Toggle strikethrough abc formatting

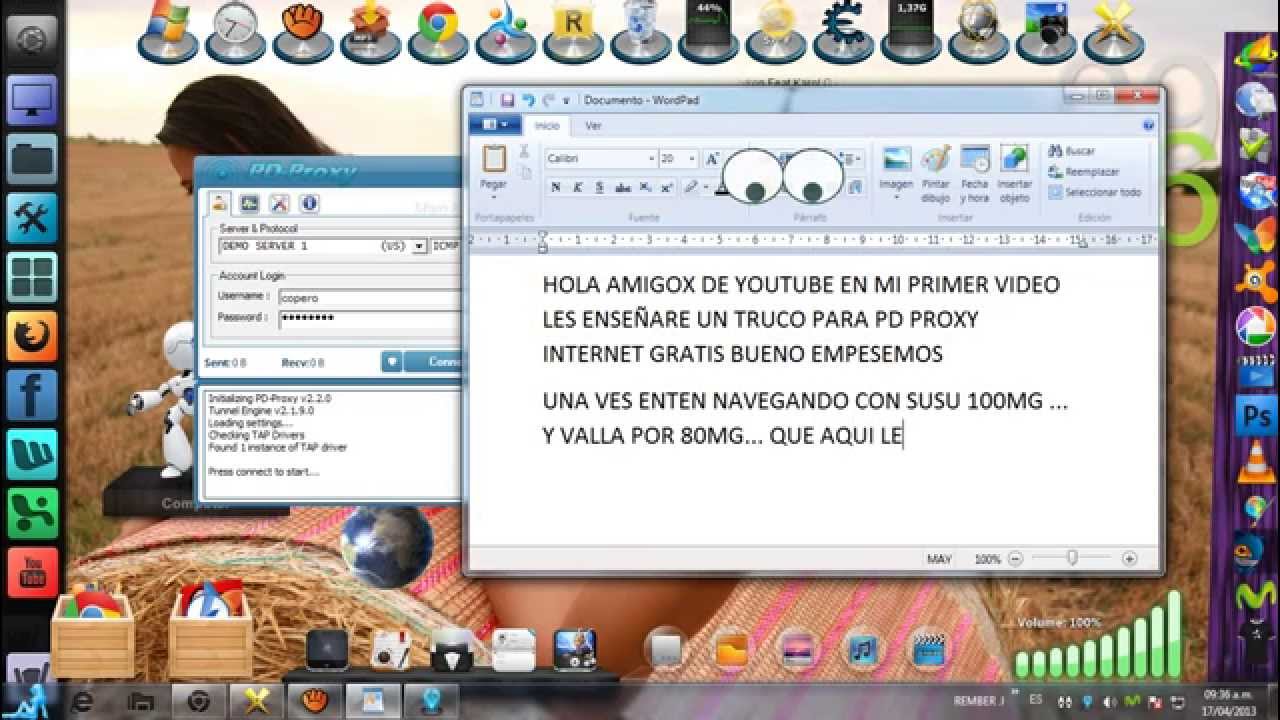coord(623,187)
